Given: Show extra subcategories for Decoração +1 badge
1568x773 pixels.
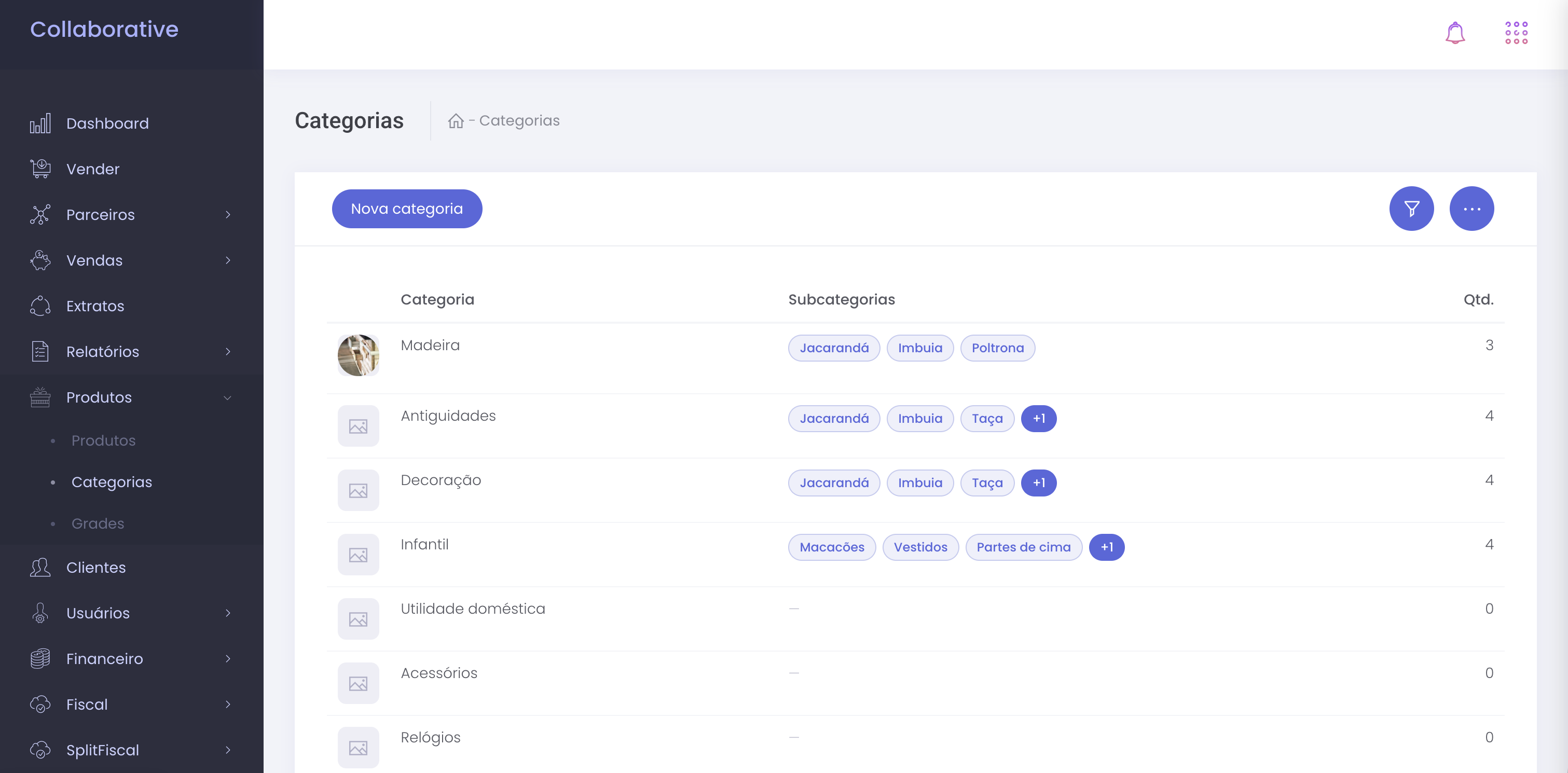Looking at the screenshot, I should pos(1039,484).
